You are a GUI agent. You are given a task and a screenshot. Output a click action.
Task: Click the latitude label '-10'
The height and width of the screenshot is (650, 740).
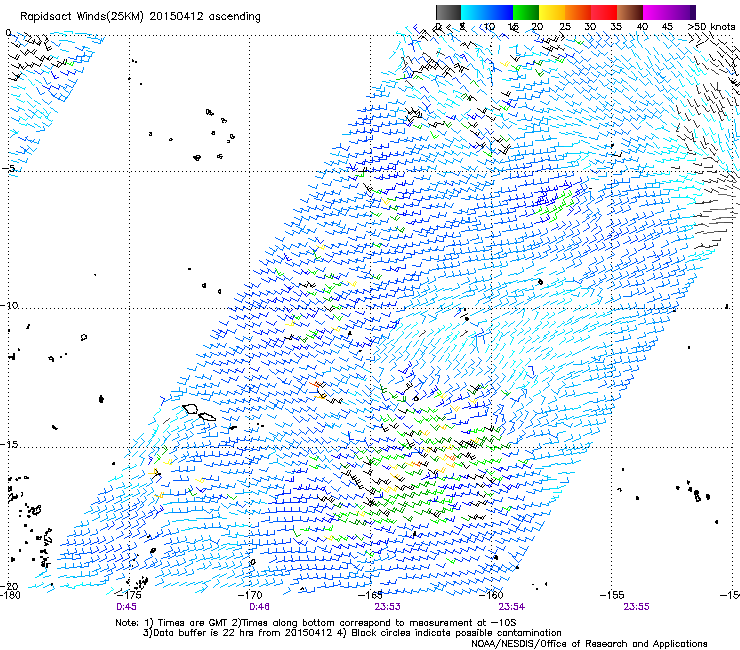9,305
